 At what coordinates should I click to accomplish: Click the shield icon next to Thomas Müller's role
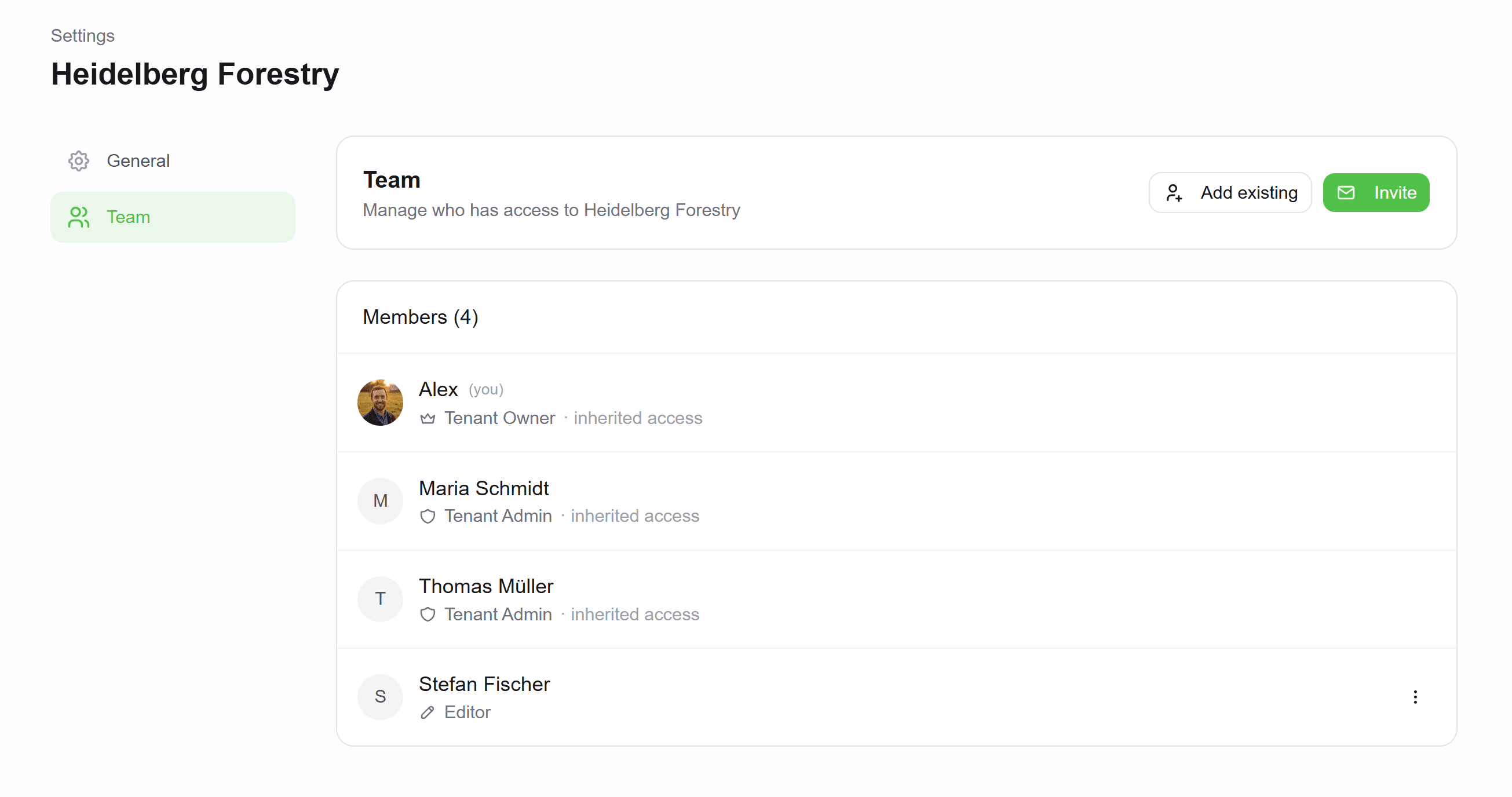[x=428, y=614]
